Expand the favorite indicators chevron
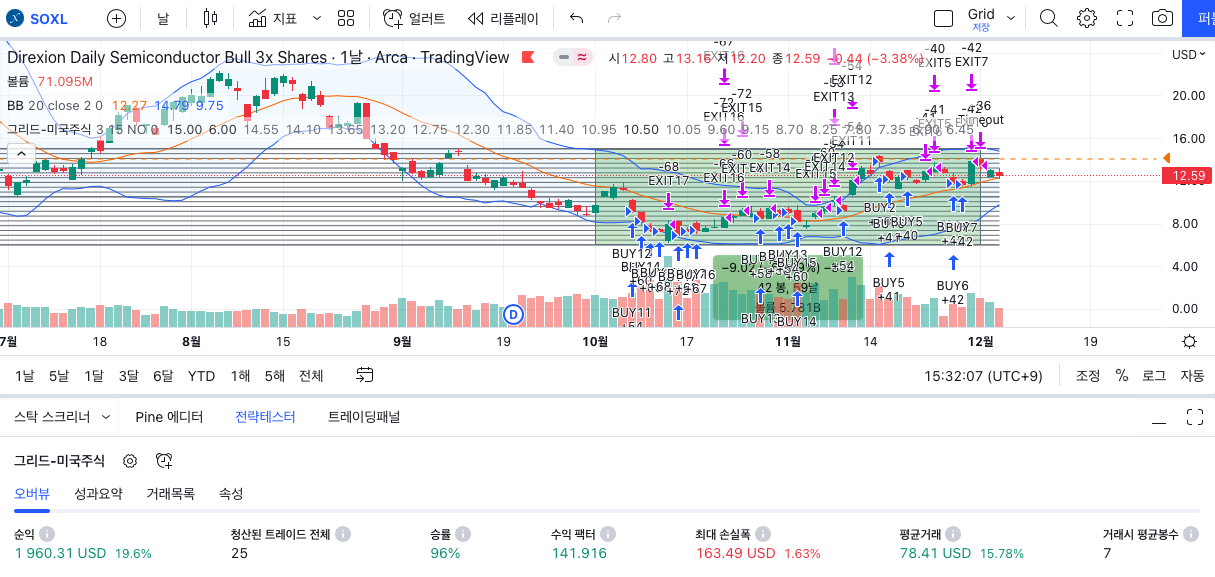 point(317,18)
